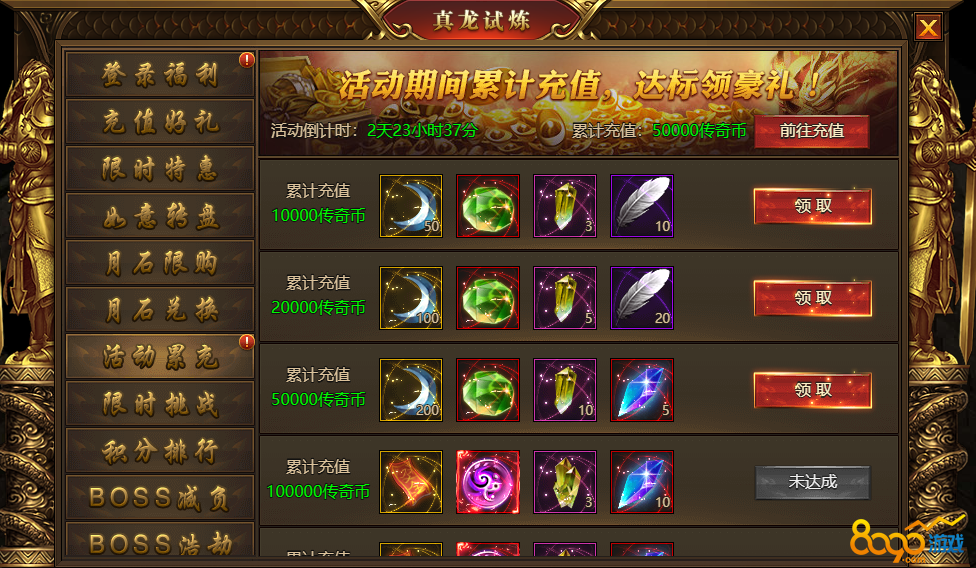The image size is (976, 568).
Task: Click the red scroll icon in the 100000 tier
Action: click(411, 482)
